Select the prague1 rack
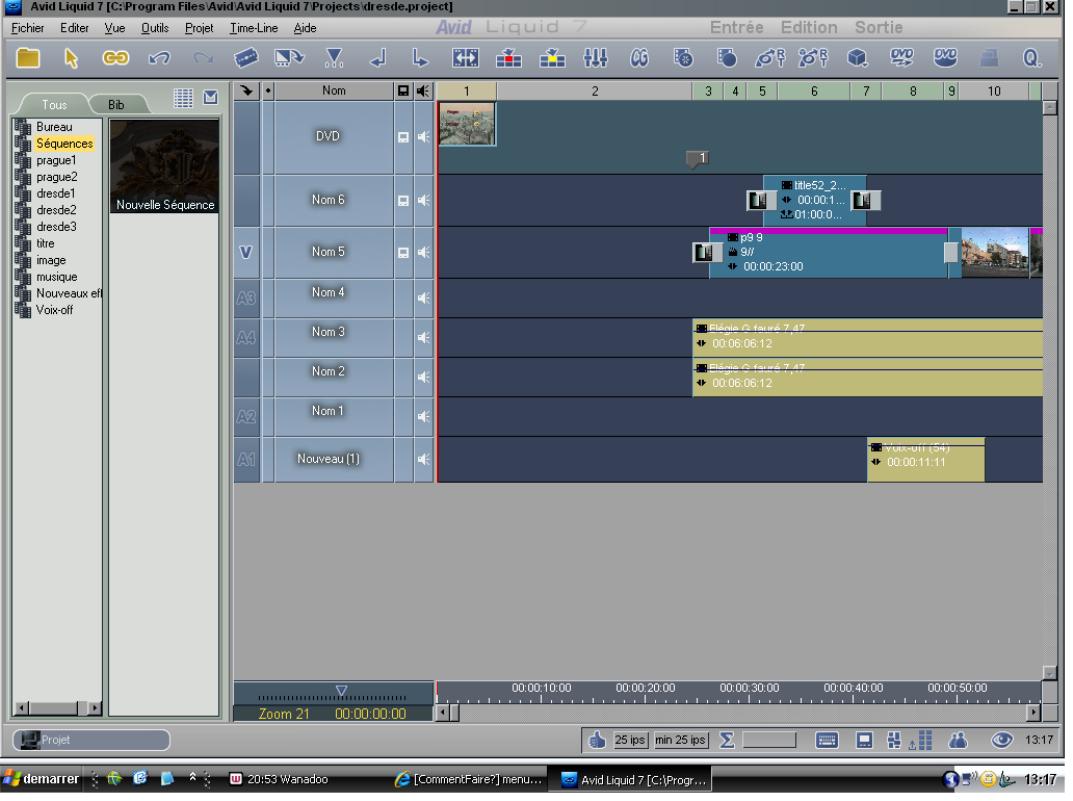This screenshot has height=801, width=1073. (56, 160)
